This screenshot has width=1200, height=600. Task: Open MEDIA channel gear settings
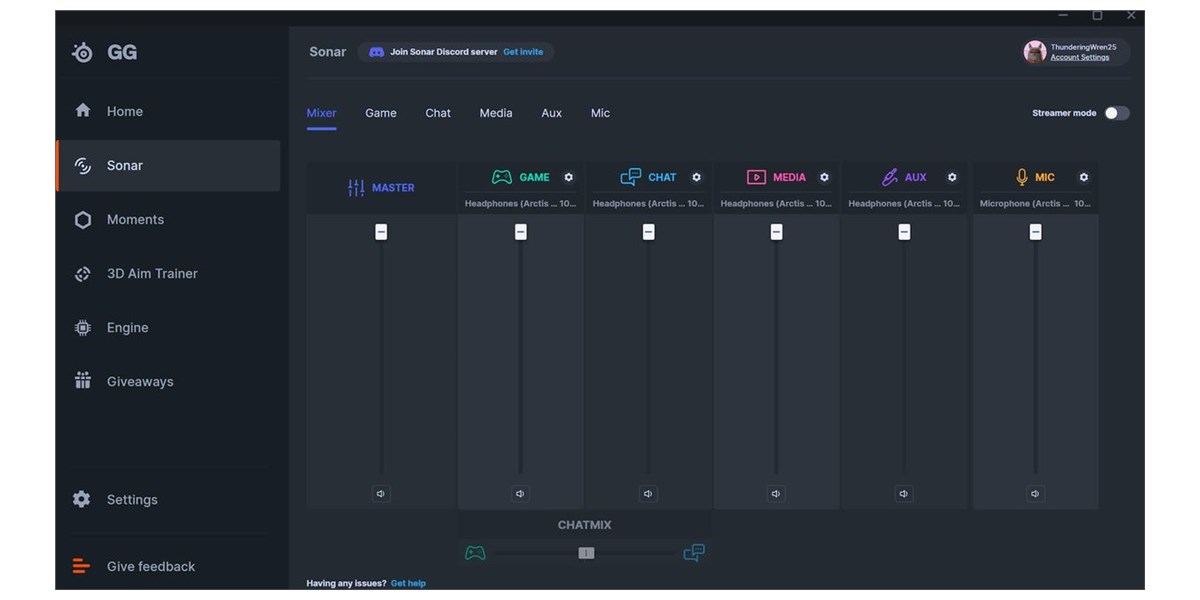825,177
